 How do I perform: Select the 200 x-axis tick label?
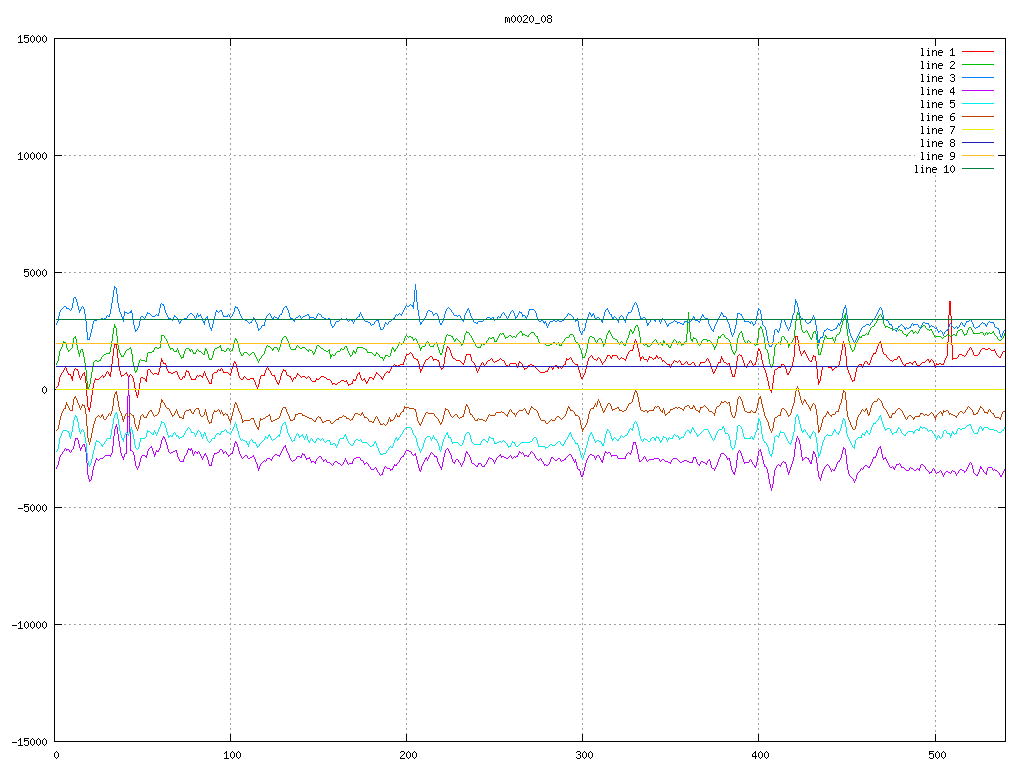407,755
